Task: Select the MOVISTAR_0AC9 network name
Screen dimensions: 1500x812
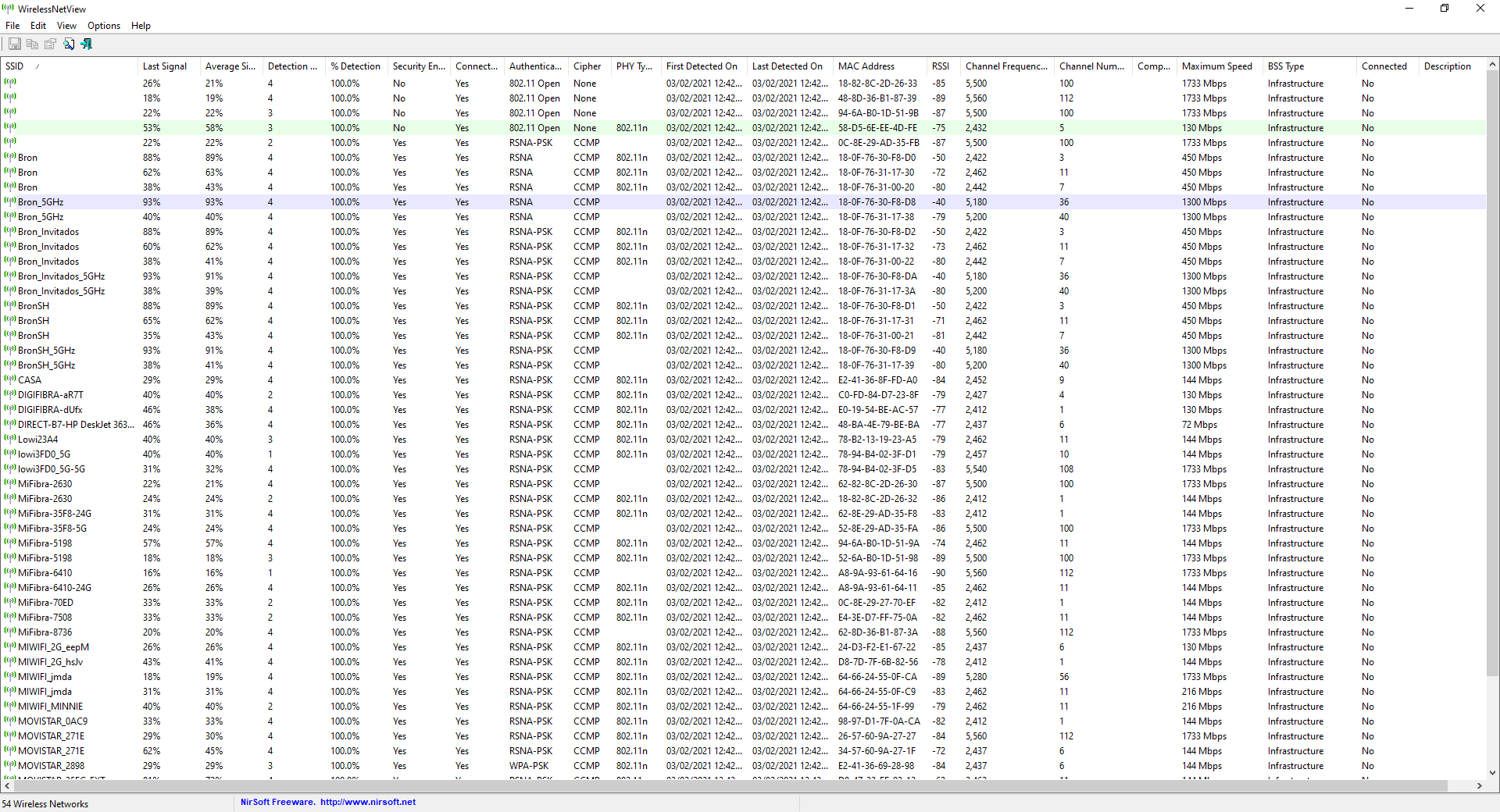Action: (53, 721)
